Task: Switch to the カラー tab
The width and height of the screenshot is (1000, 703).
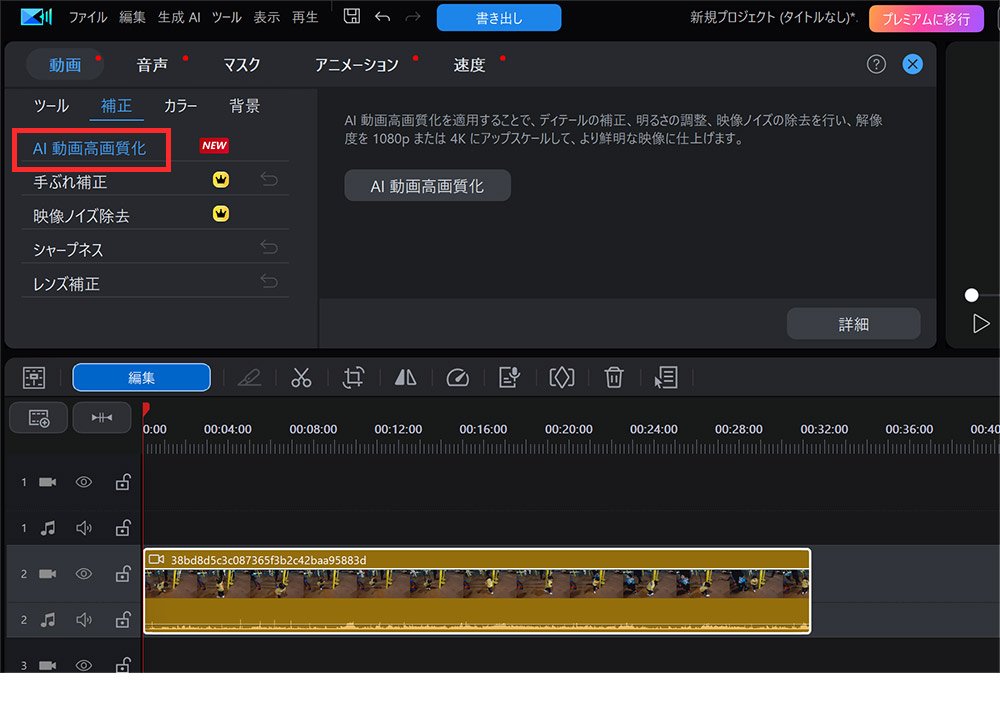Action: [181, 105]
